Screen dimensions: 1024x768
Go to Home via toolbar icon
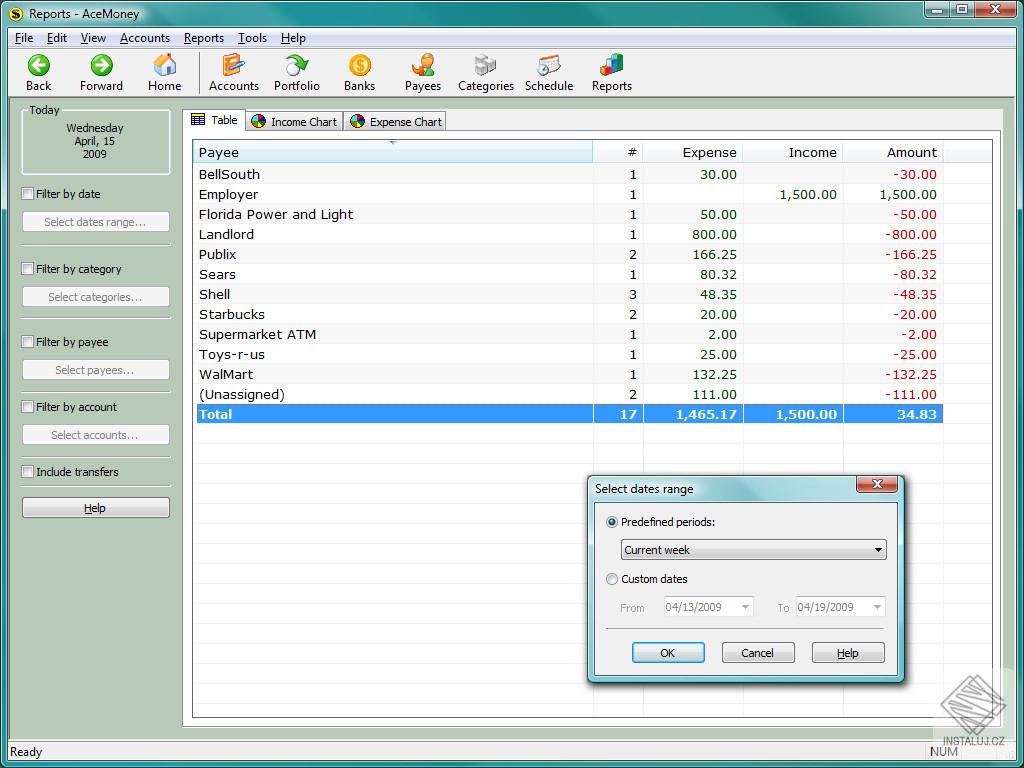point(165,66)
